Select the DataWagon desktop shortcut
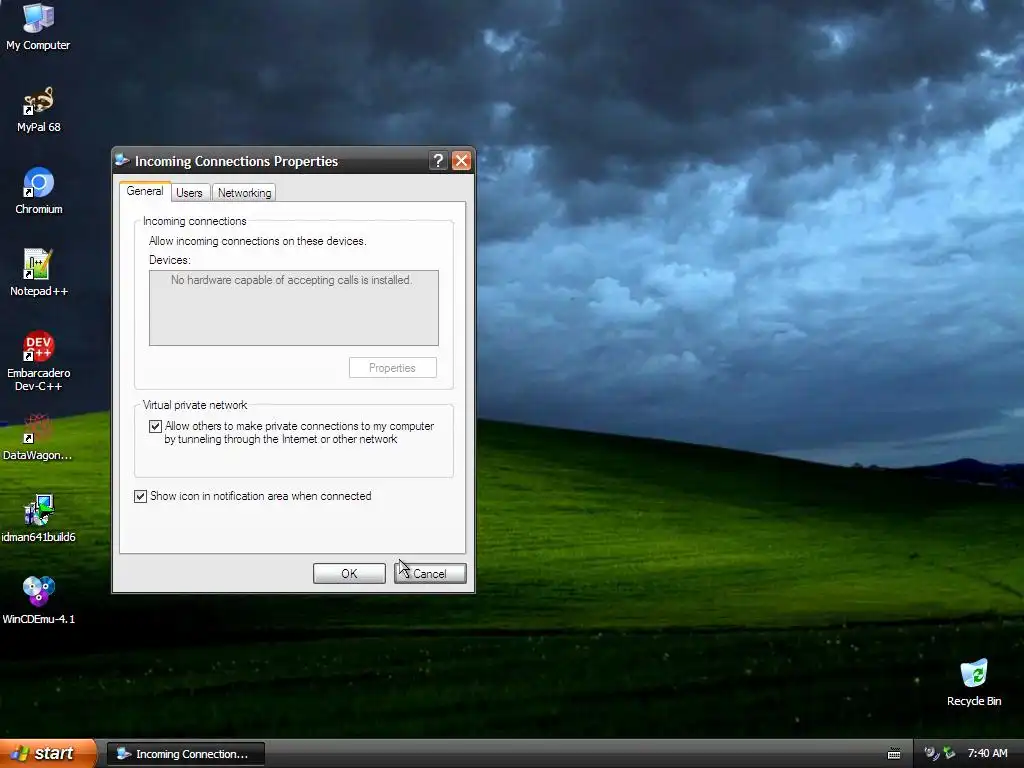1024x768 pixels. click(x=37, y=437)
